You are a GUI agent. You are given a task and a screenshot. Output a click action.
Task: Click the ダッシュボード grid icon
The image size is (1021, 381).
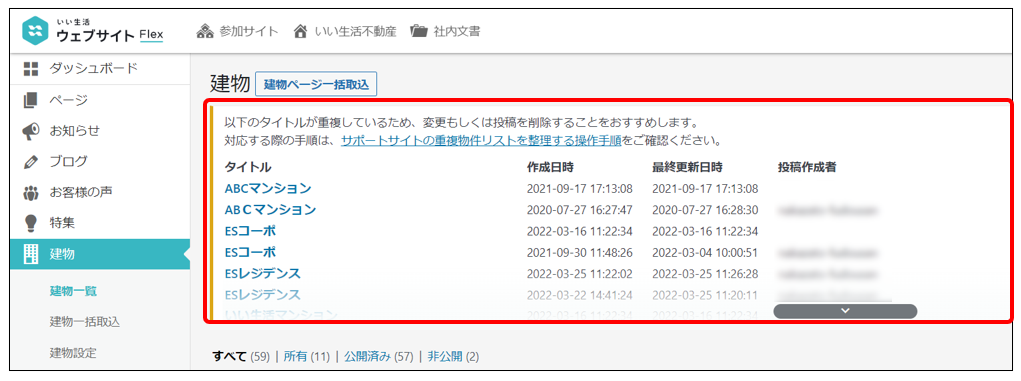pyautogui.click(x=31, y=69)
